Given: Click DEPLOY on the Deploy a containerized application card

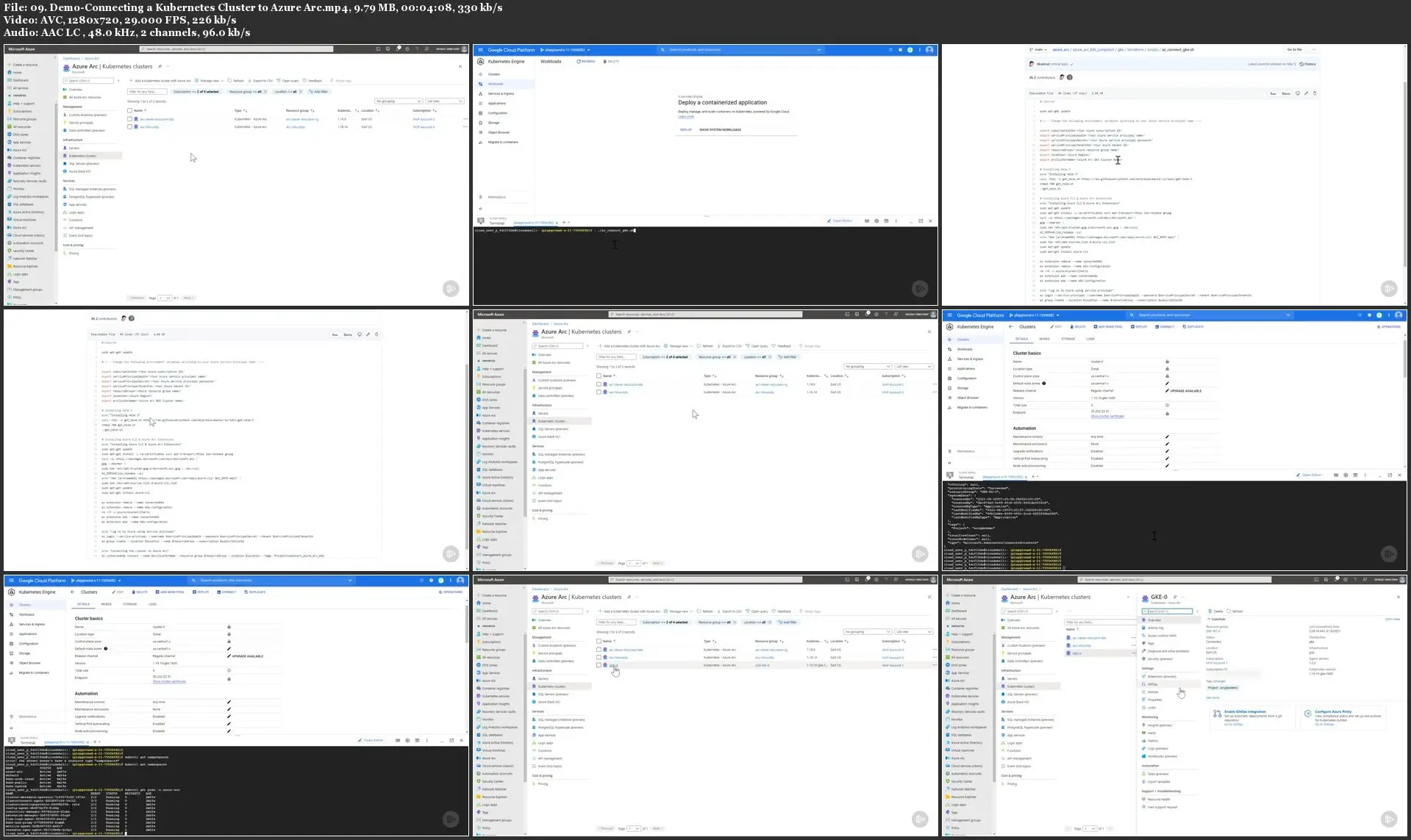Looking at the screenshot, I should pos(686,130).
